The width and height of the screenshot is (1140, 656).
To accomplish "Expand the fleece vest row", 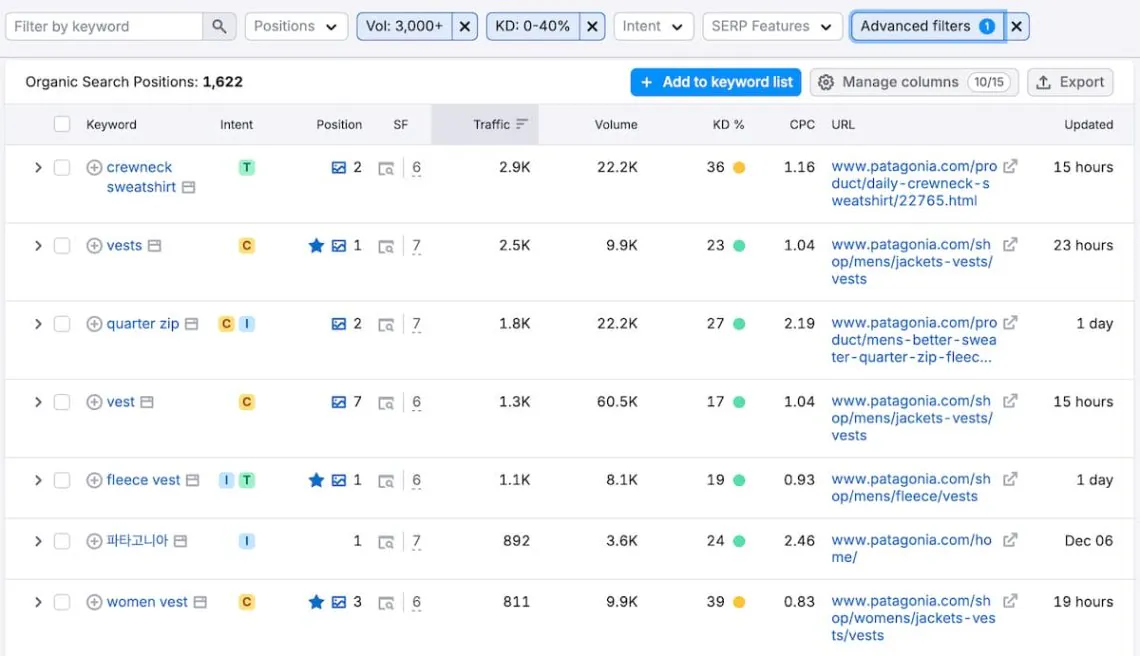I will (x=38, y=480).
